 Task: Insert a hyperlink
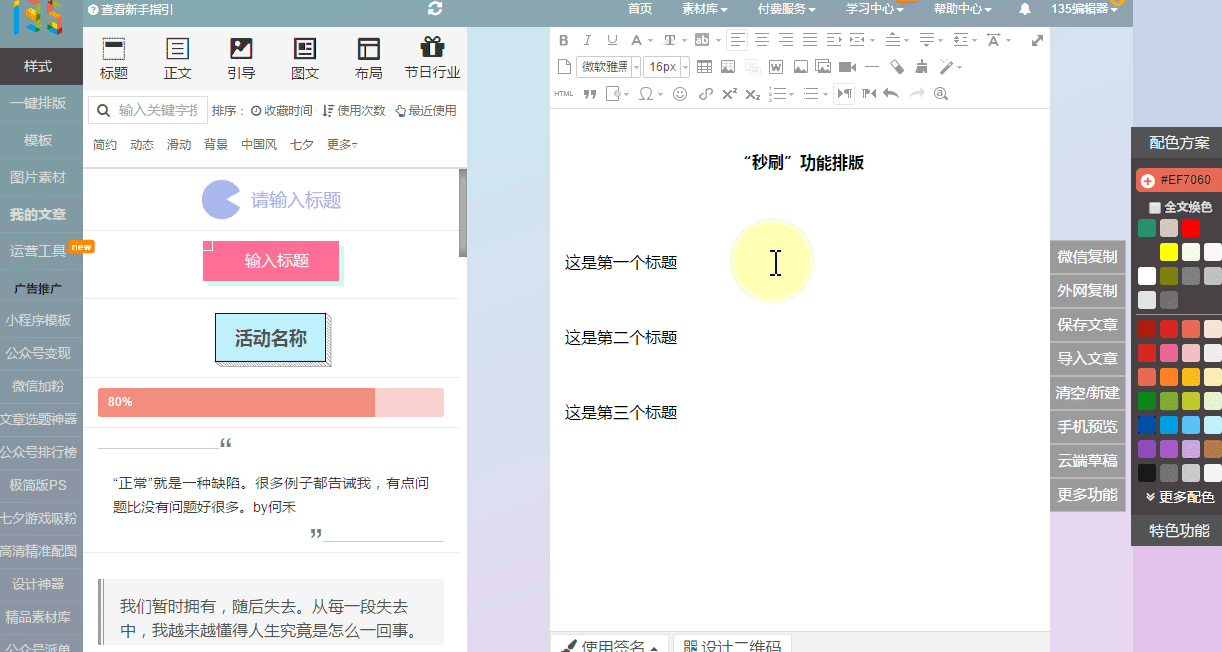[x=705, y=94]
